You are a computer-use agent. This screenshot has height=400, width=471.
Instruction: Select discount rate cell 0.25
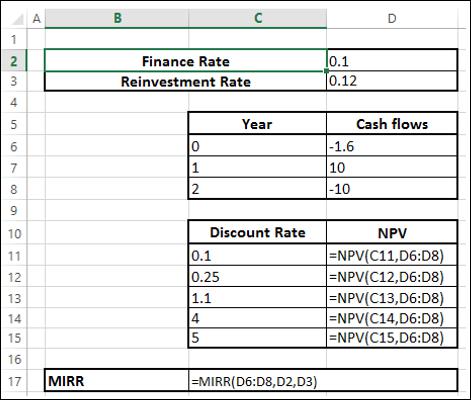tap(257, 277)
